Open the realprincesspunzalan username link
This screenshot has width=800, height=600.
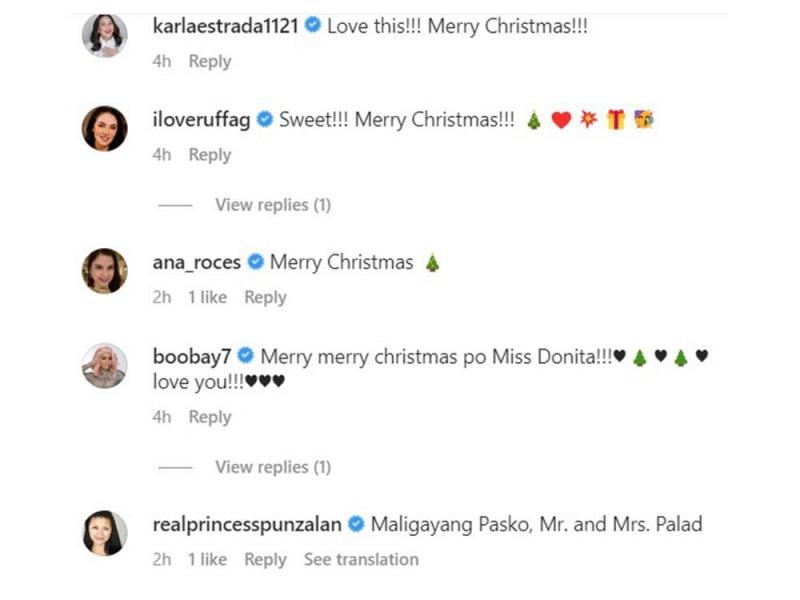click(247, 524)
